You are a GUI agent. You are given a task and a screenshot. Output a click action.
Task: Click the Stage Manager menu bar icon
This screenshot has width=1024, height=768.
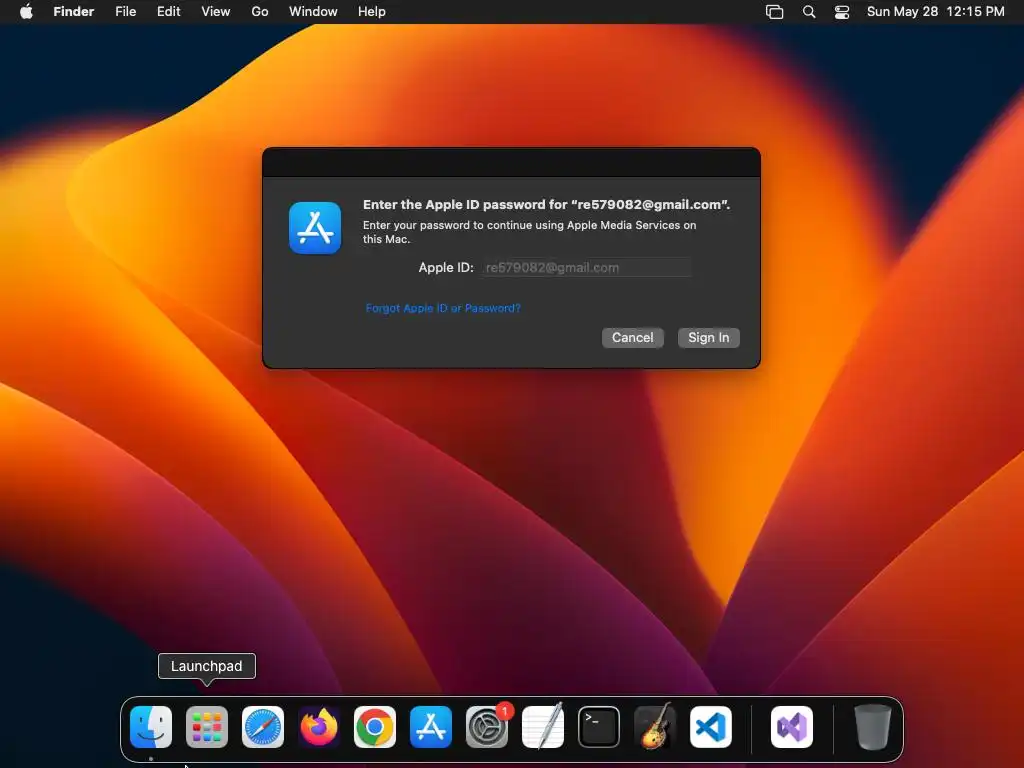(775, 12)
